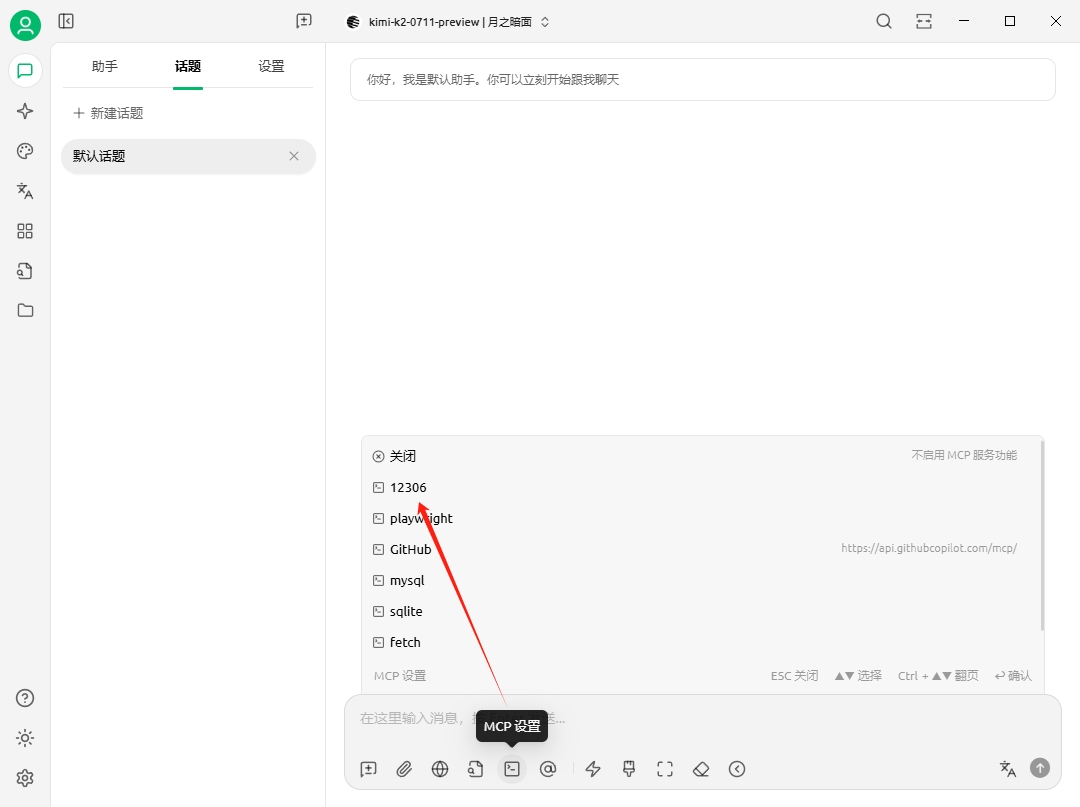Viewport: 1080px width, 807px height.
Task: Focus the message input field
Action: tap(703, 719)
